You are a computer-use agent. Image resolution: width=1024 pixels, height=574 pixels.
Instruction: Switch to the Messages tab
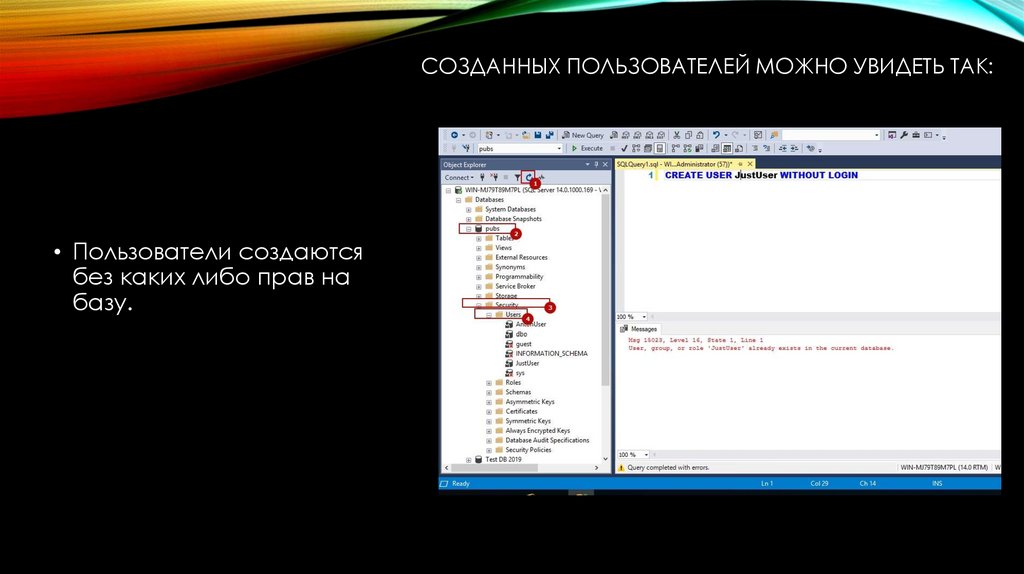pyautogui.click(x=638, y=329)
